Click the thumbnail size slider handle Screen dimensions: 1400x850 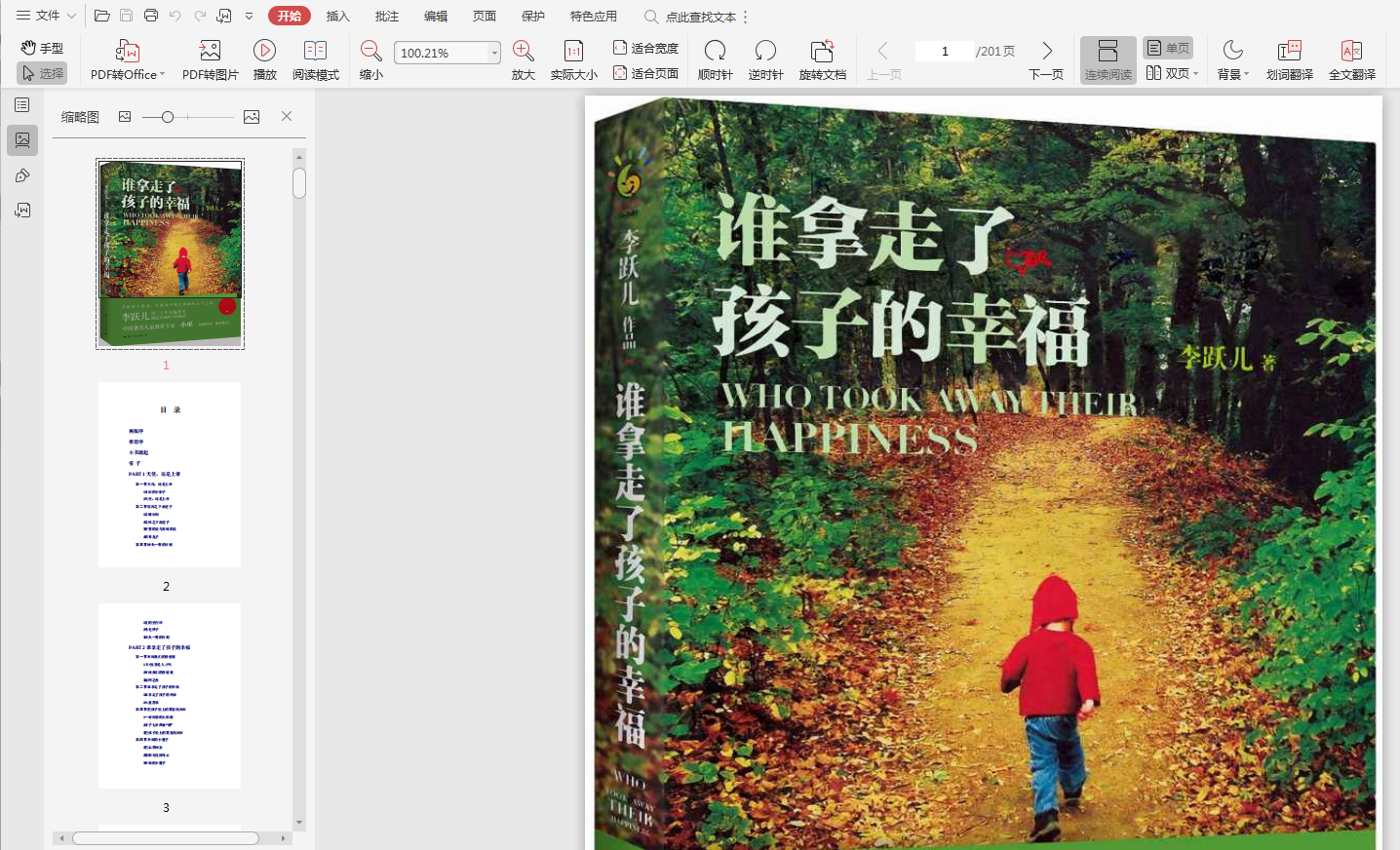pos(168,117)
